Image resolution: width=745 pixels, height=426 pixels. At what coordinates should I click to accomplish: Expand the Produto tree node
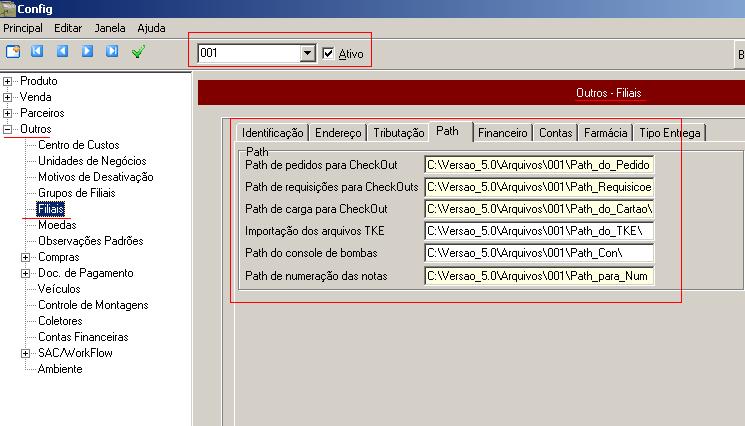click(x=8, y=81)
